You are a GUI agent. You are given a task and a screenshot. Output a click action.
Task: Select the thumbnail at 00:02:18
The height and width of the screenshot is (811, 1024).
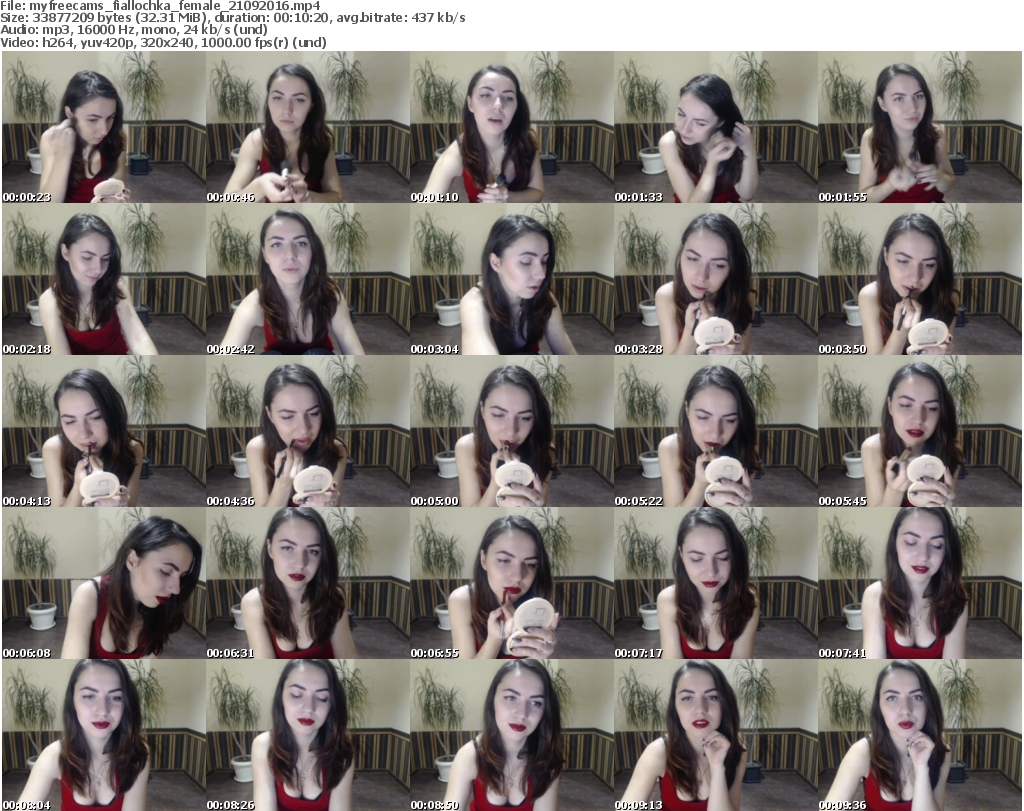104,279
